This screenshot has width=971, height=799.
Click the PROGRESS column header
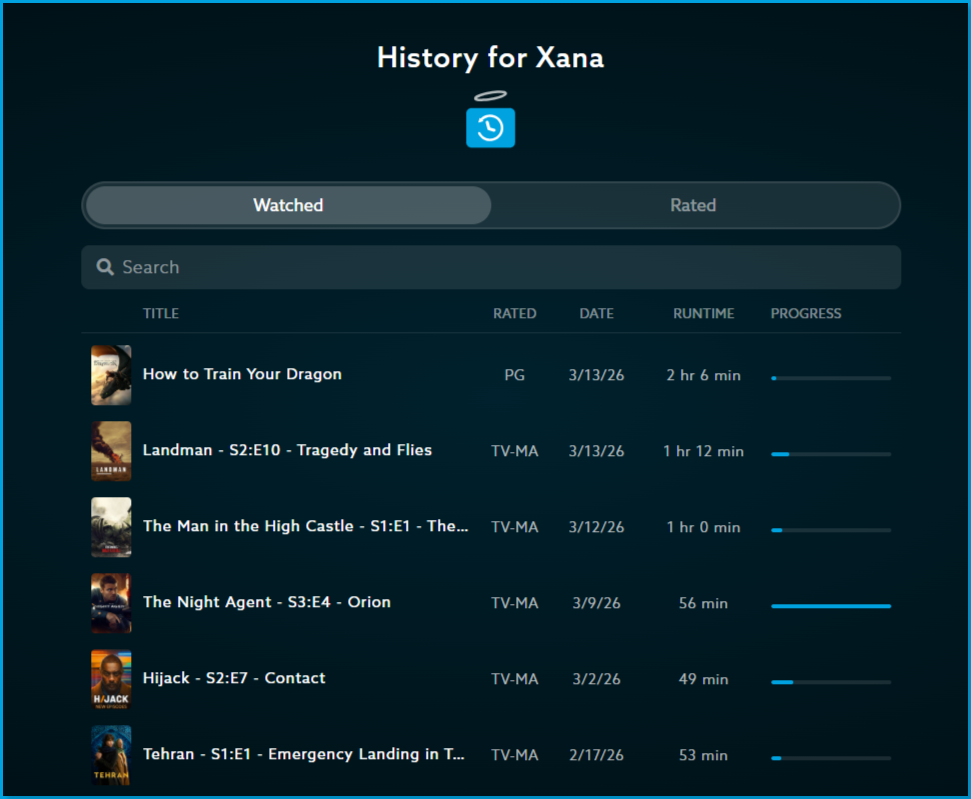(x=806, y=313)
